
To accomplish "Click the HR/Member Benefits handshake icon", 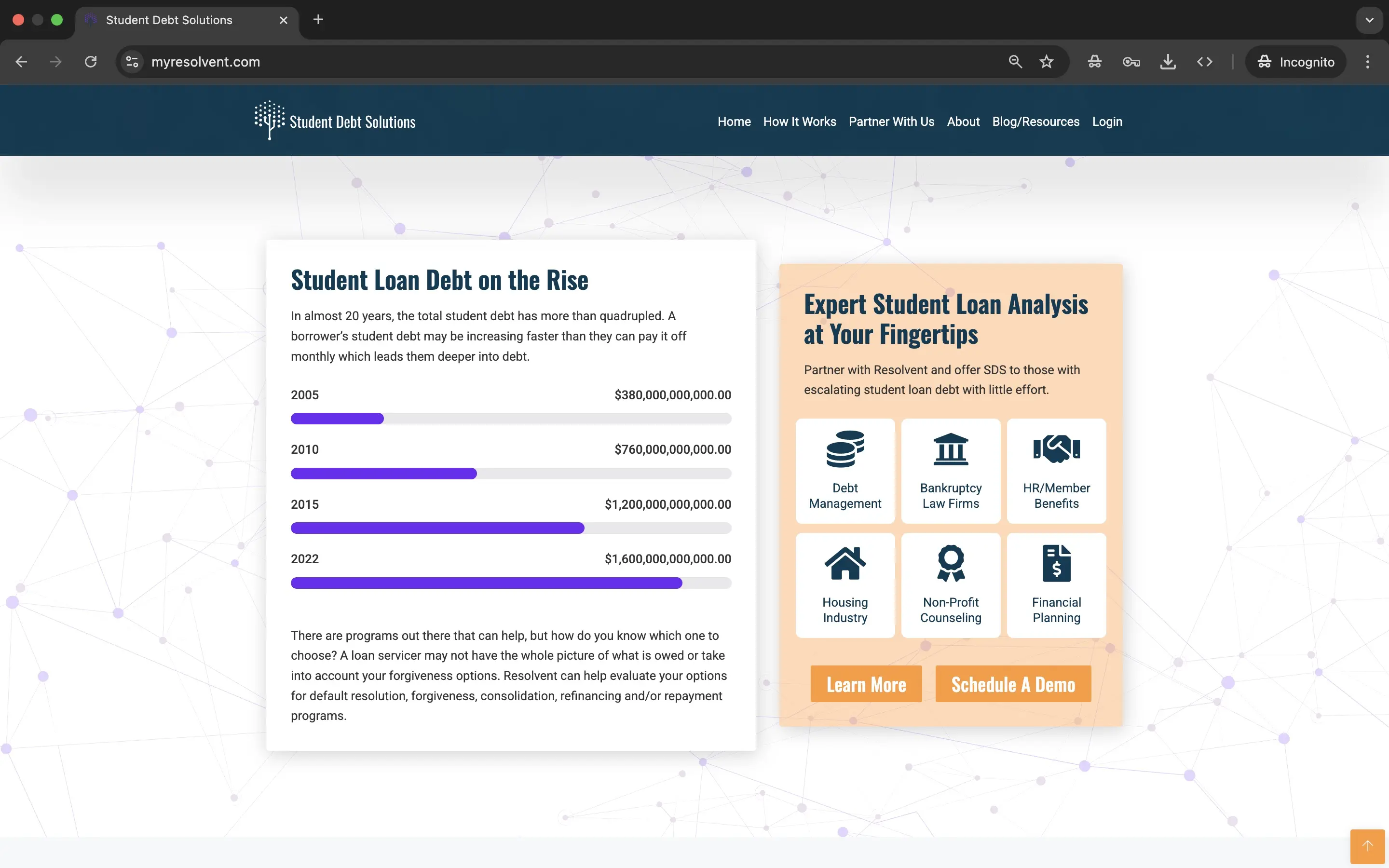I will coord(1056,449).
